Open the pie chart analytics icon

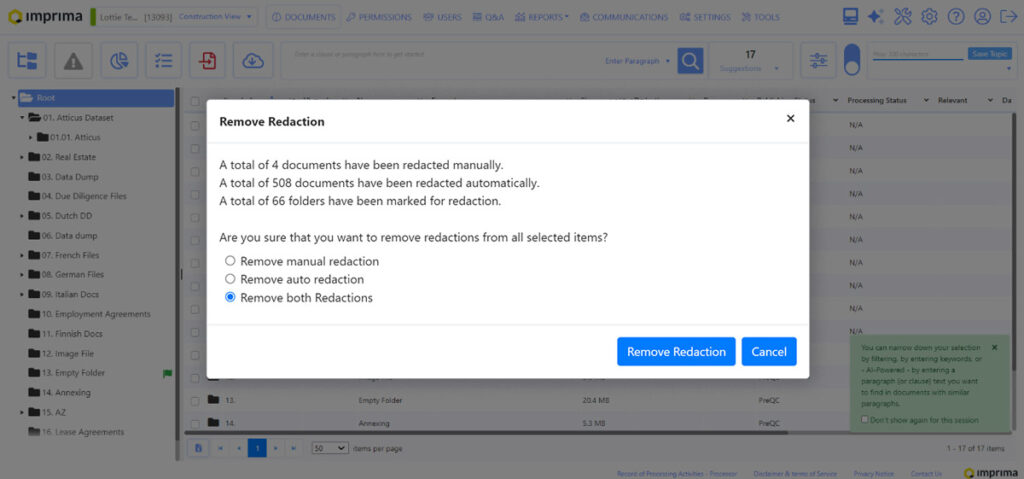tap(119, 61)
